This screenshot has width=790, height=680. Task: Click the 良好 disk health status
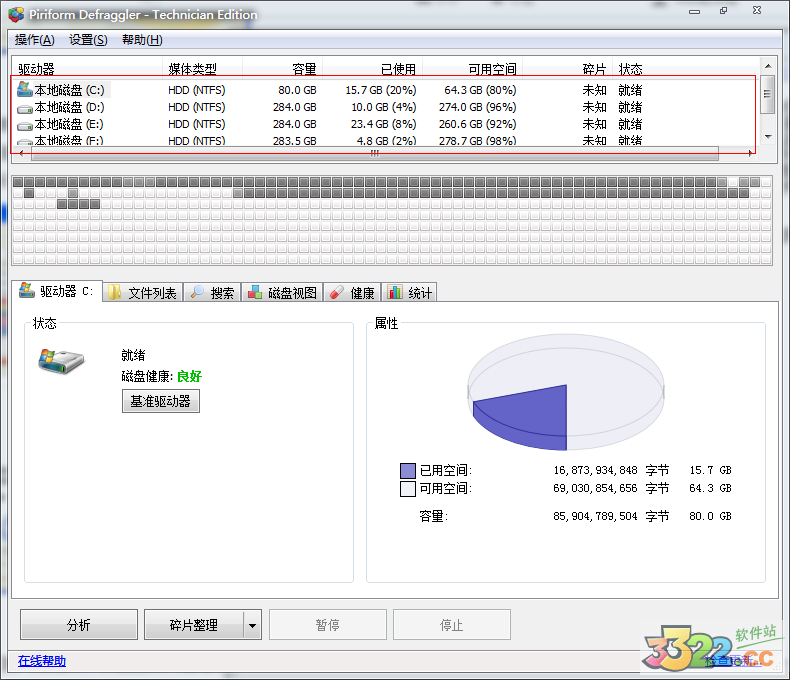(189, 376)
